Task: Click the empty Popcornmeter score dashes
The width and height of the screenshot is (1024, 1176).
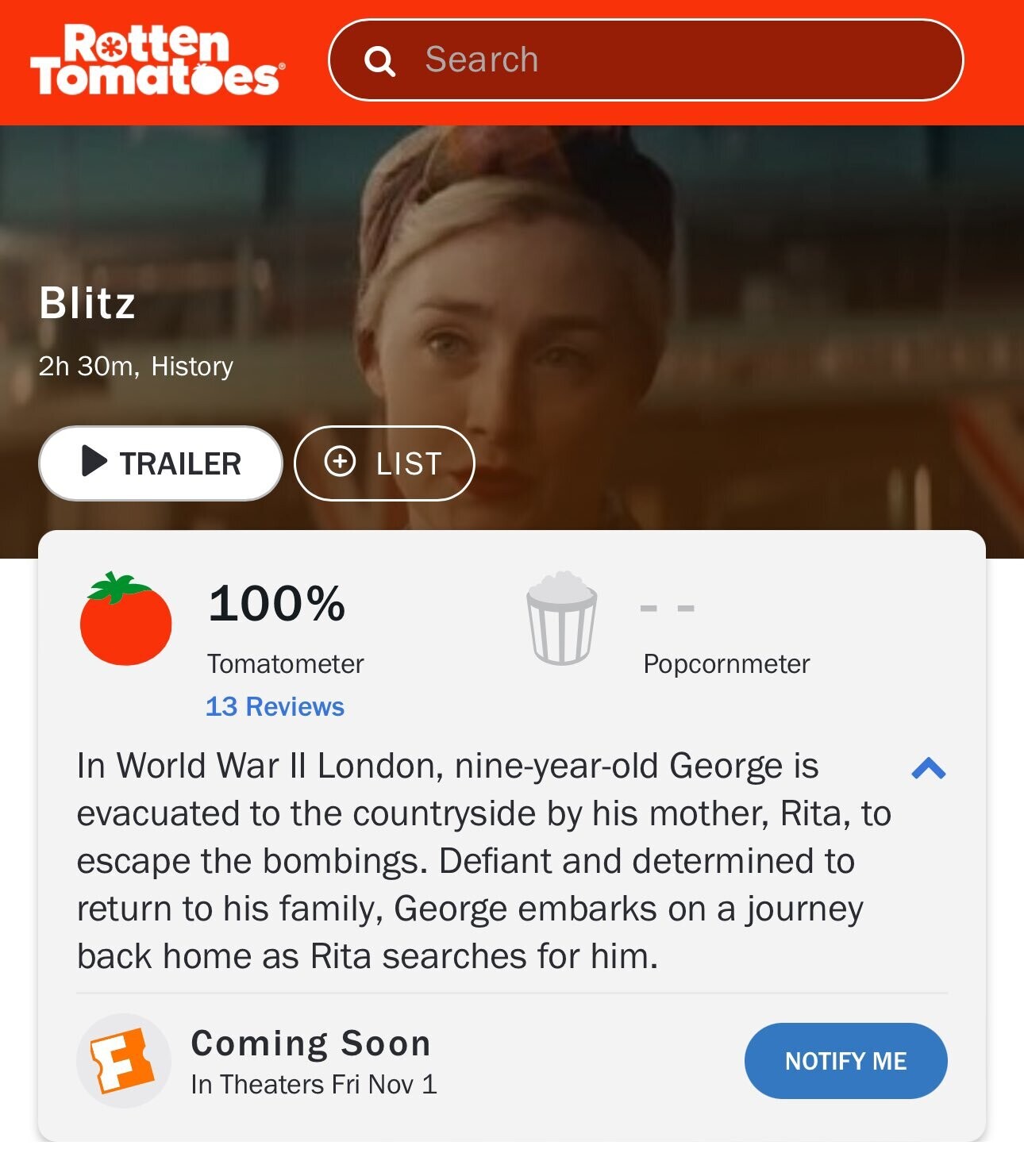Action: click(667, 608)
